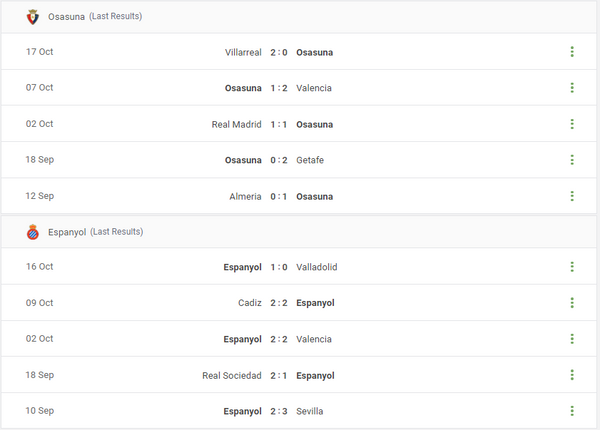Click the Espanyol club crest icon
The image size is (600, 430).
(x=33, y=232)
